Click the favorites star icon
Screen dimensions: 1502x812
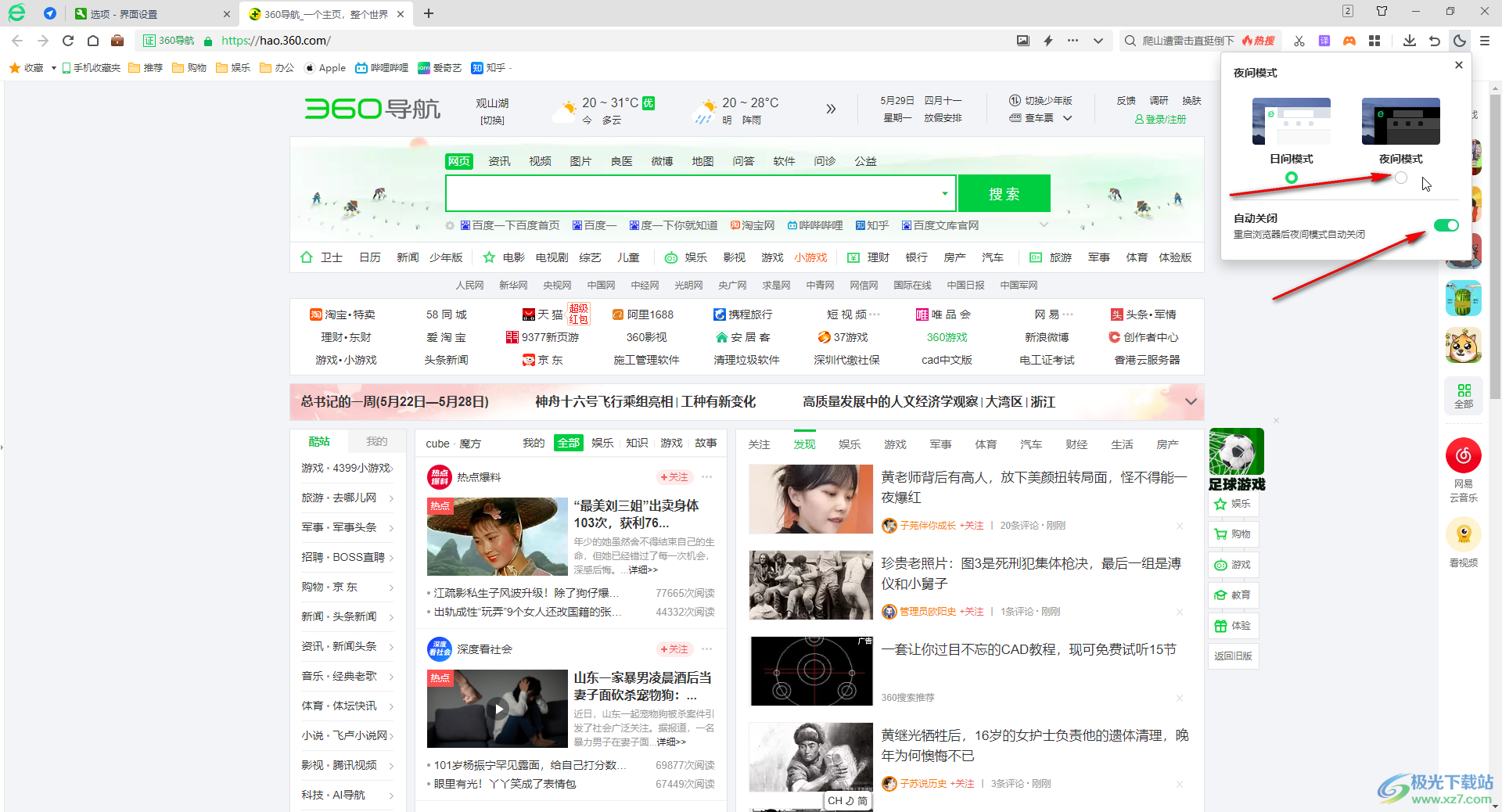pos(15,68)
